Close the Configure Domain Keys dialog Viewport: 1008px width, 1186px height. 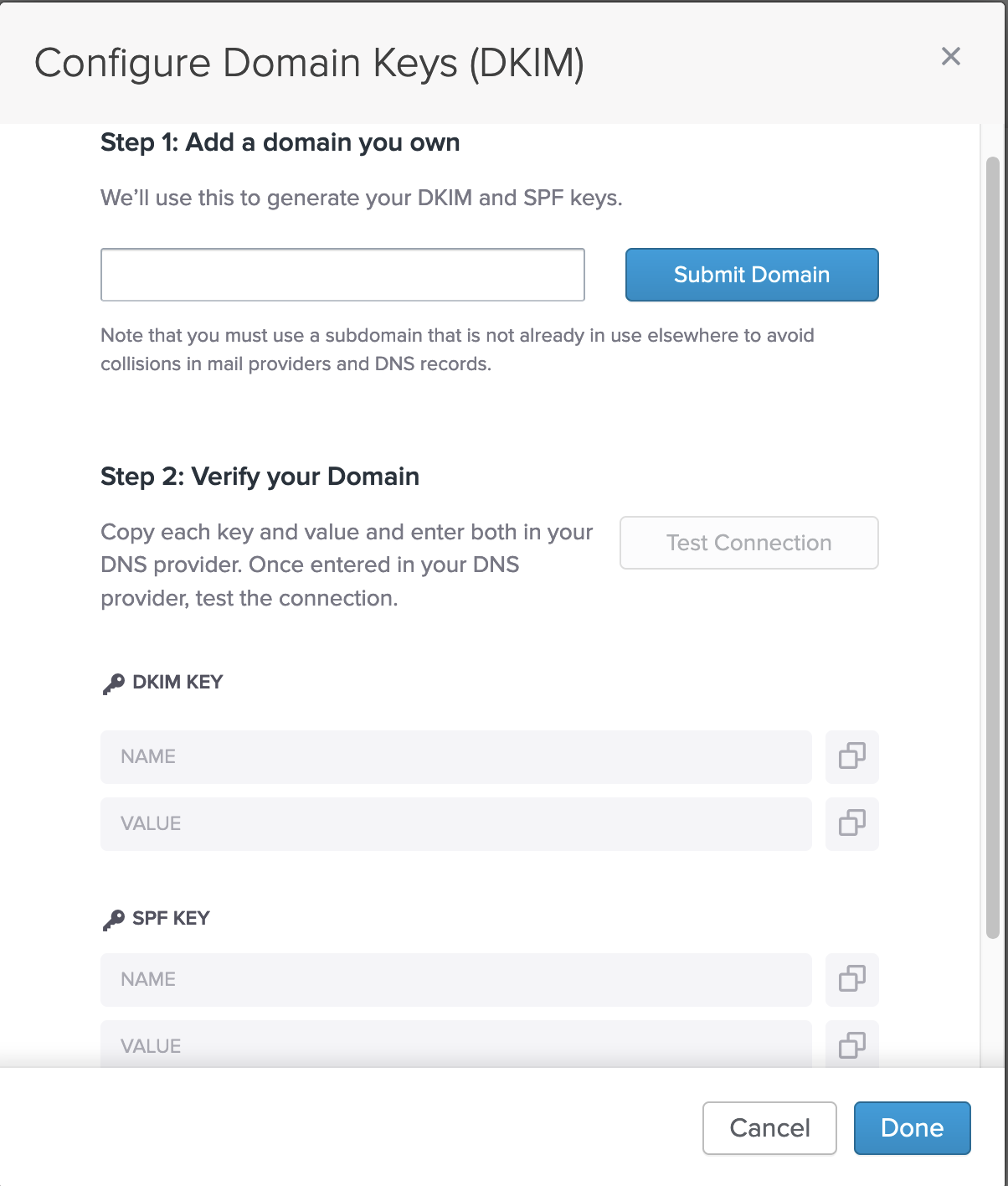[951, 57]
